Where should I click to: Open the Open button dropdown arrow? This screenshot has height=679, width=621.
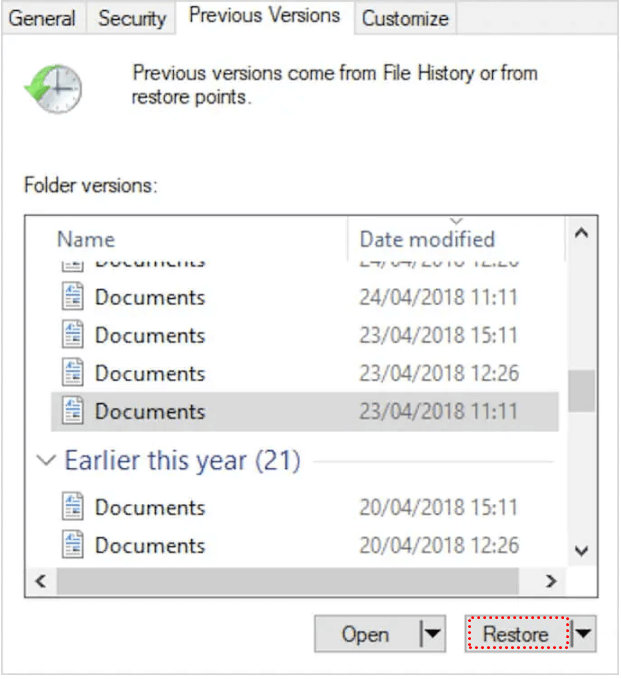pyautogui.click(x=431, y=634)
